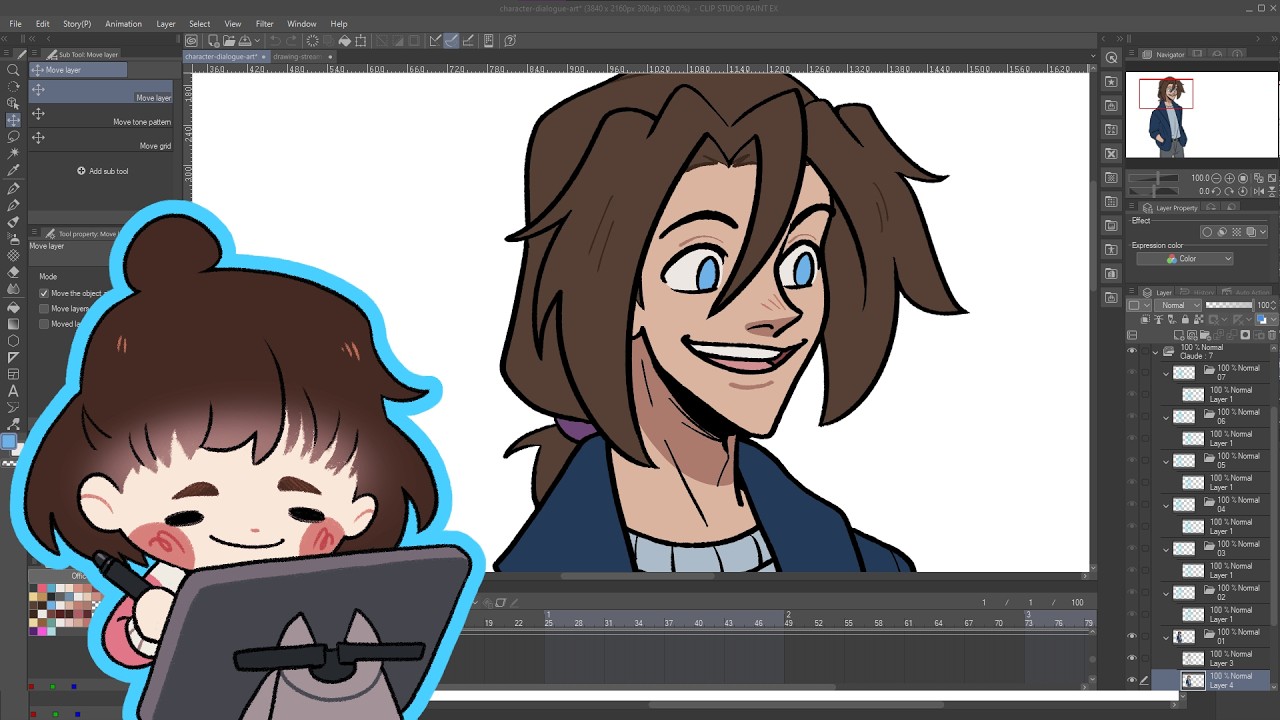The width and height of the screenshot is (1280, 720).
Task: Collapse the Claude : 7 folder
Action: tap(1155, 352)
